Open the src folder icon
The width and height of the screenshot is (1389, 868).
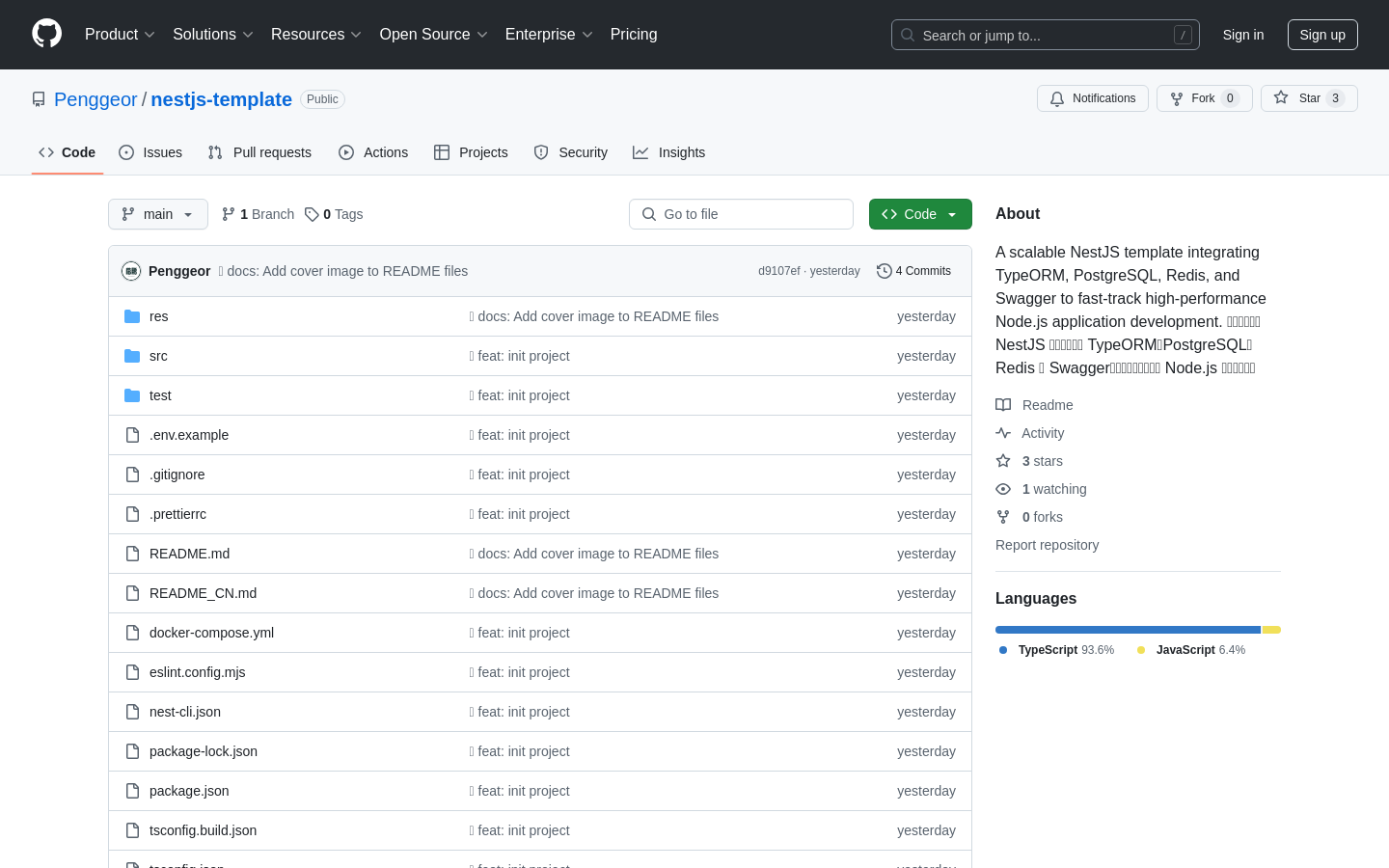coord(132,356)
